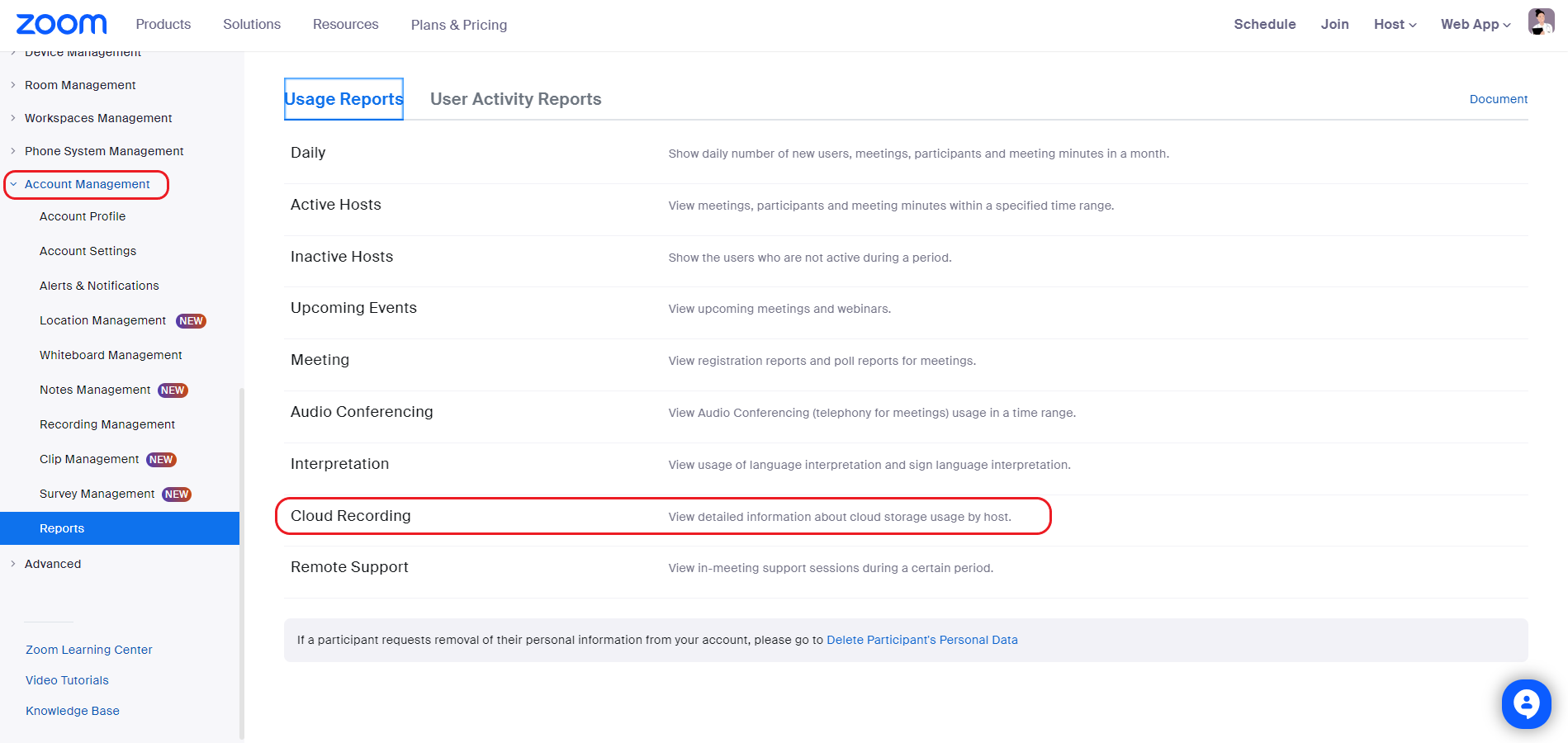1568x743 pixels.
Task: Click Delete Participant's Personal Data link
Action: tap(922, 640)
